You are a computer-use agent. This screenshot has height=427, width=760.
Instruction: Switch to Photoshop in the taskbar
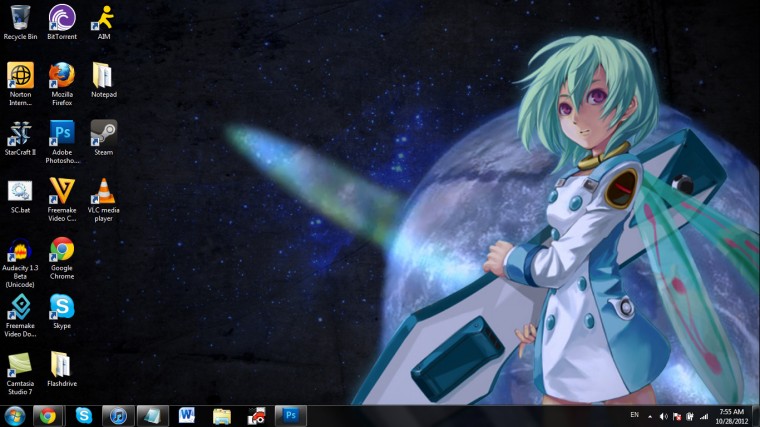pyautogui.click(x=291, y=416)
